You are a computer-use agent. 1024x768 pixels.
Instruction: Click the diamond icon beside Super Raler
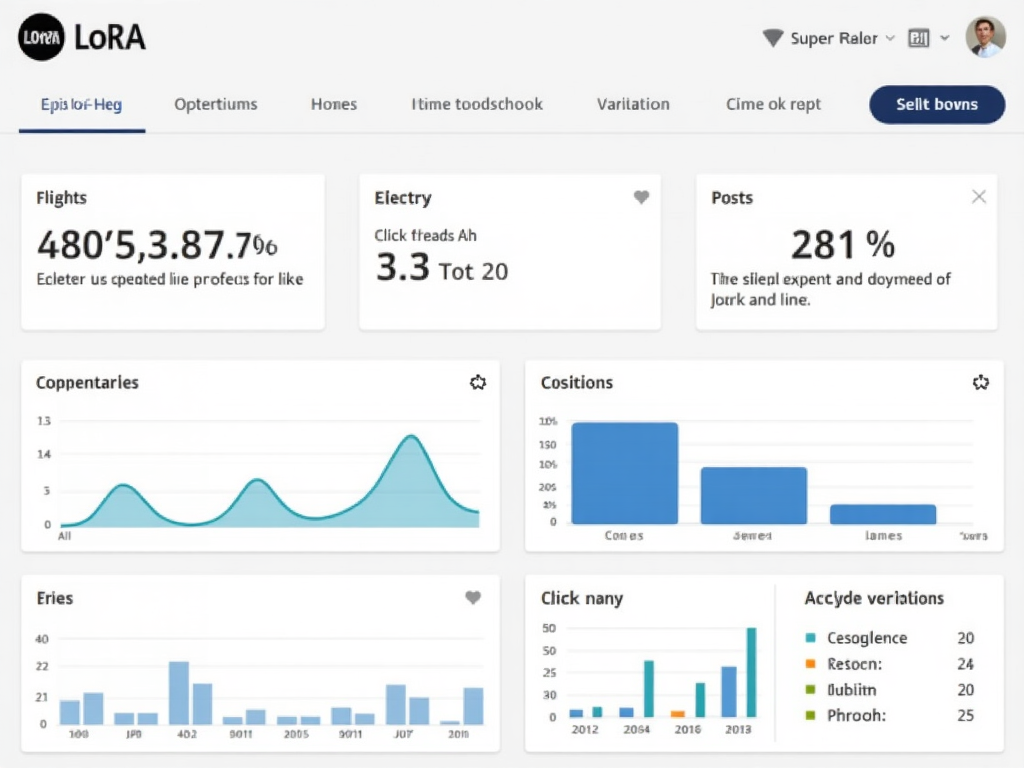(x=772, y=38)
